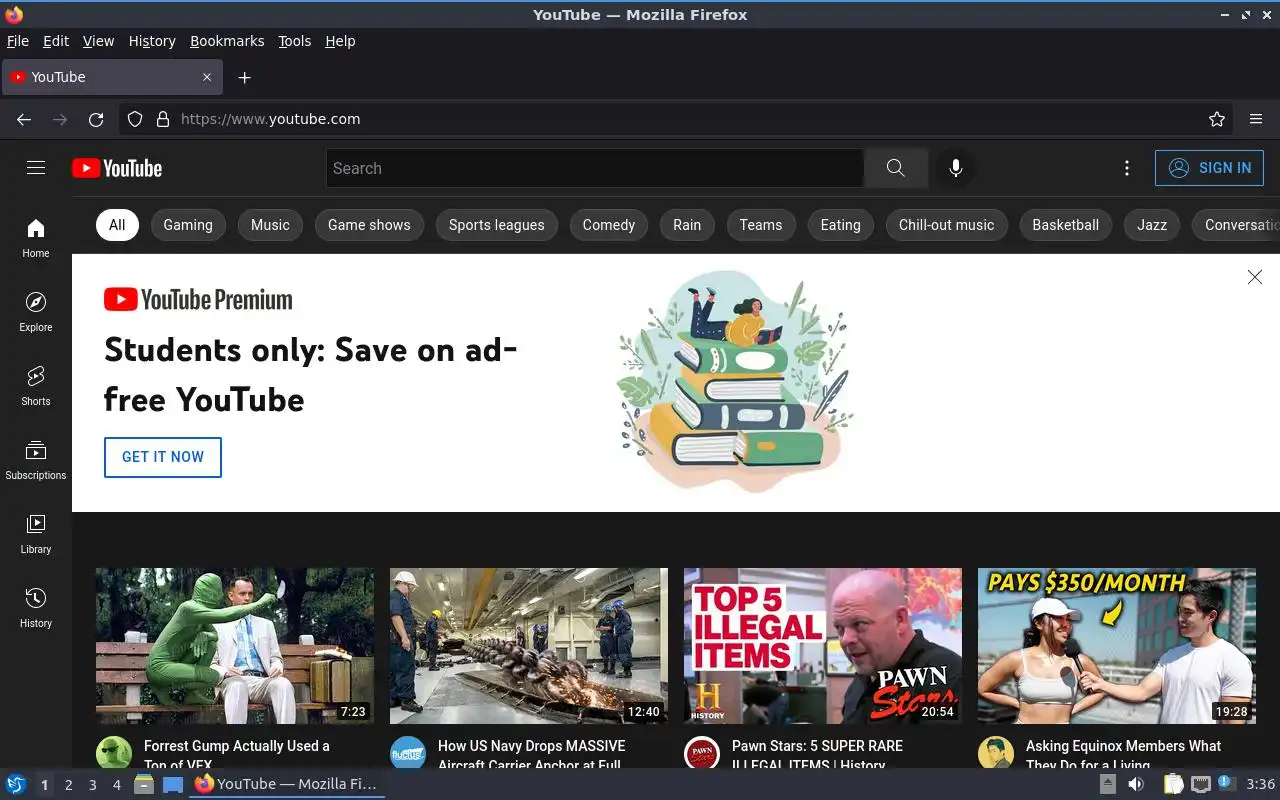This screenshot has height=800, width=1280.
Task: Open the Help menu
Action: click(340, 41)
